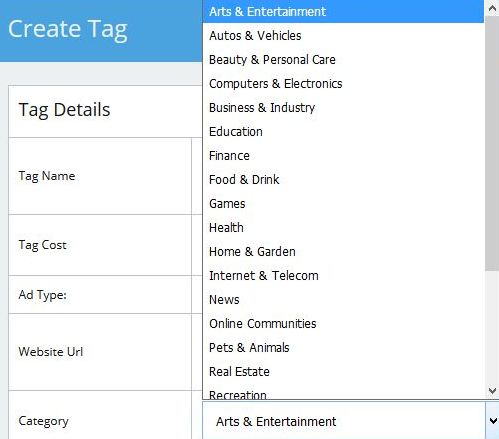Choose Business & Industry option
The width and height of the screenshot is (499, 439).
[343, 108]
